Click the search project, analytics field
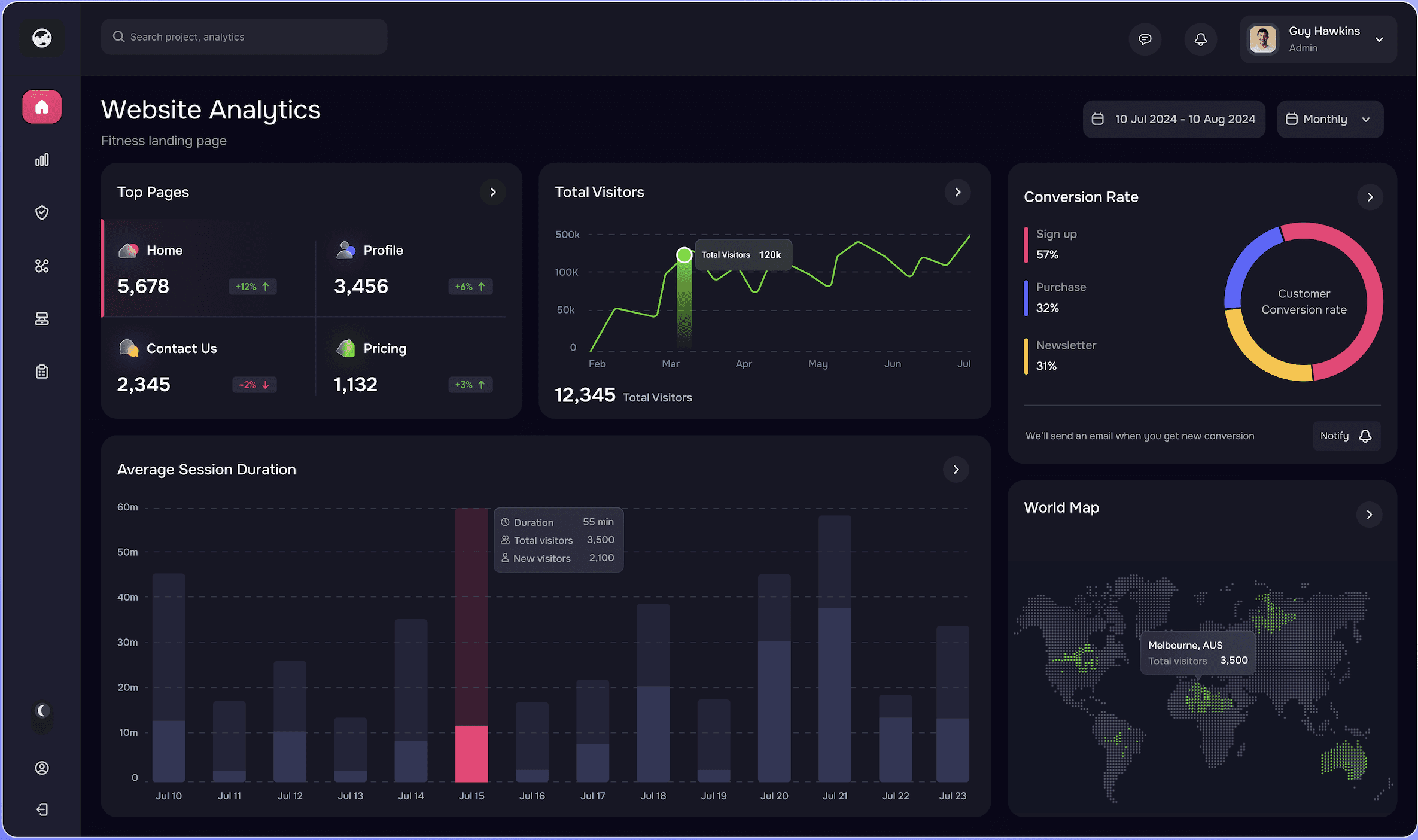This screenshot has height=840, width=1418. 244,37
